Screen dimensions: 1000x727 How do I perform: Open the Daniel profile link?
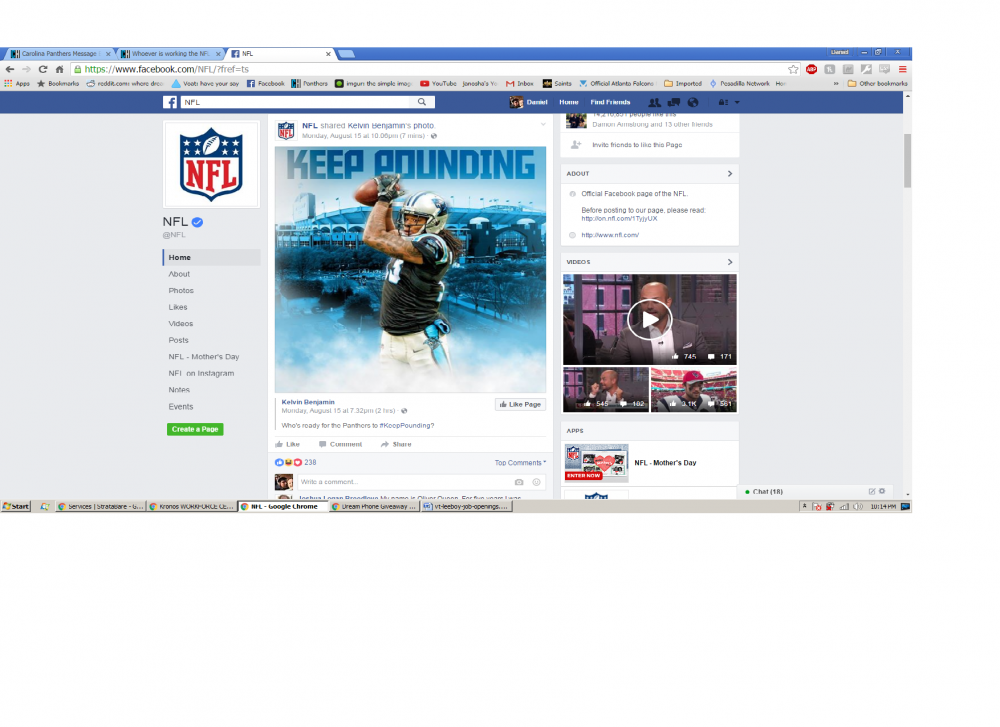[529, 102]
